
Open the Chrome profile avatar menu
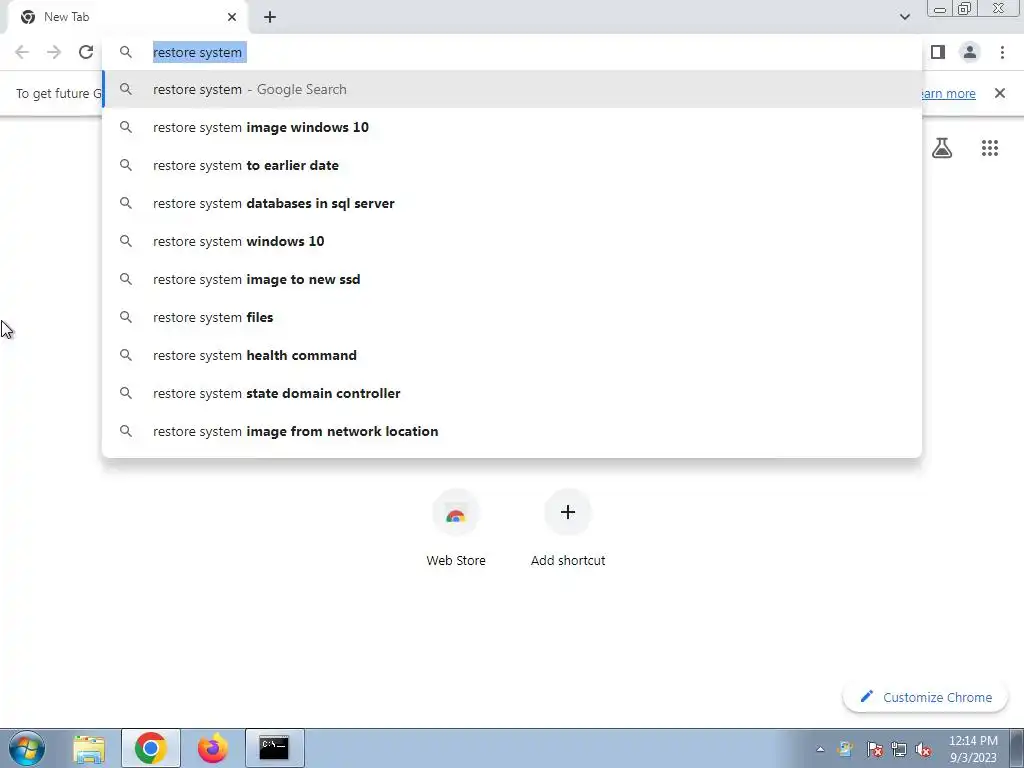970,52
